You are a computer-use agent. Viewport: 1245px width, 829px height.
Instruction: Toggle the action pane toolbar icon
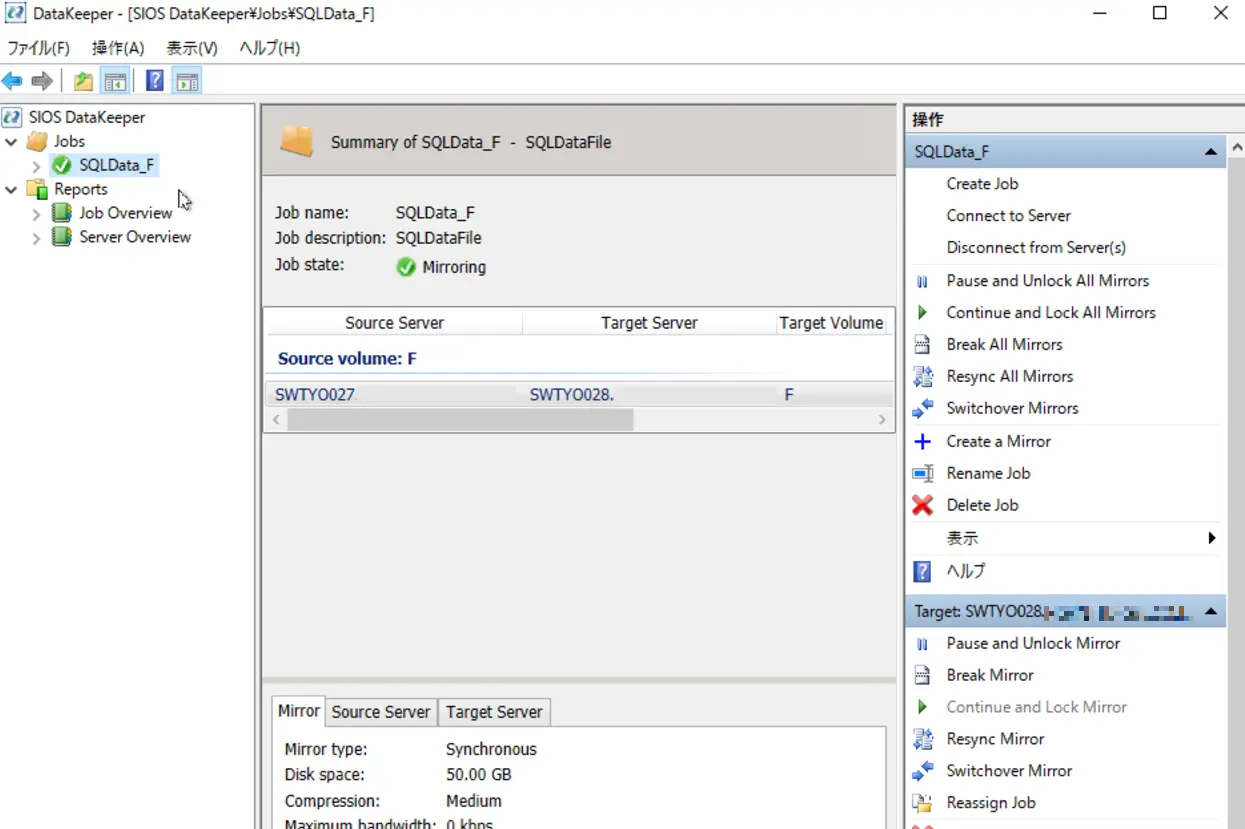(x=187, y=81)
